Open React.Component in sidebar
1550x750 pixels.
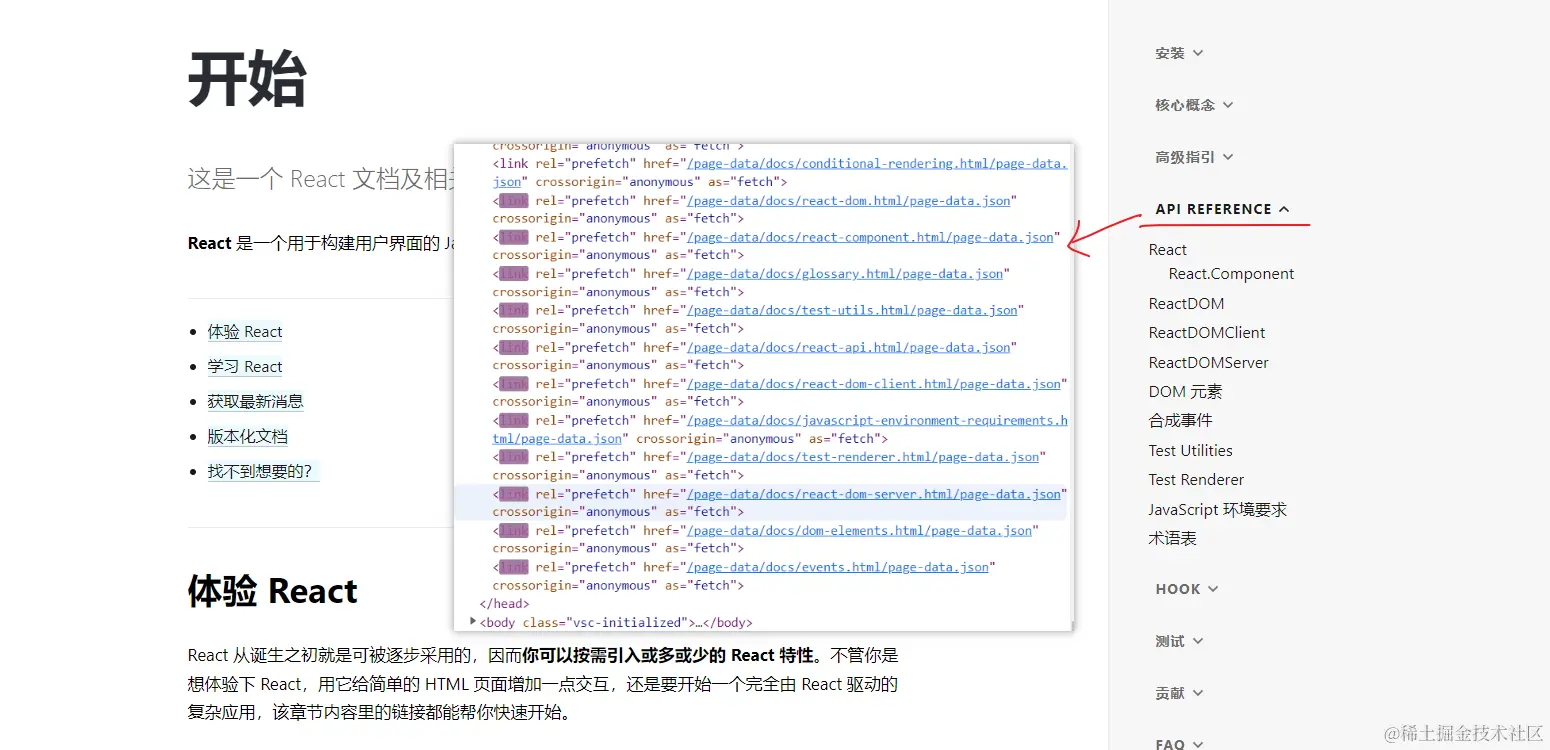click(x=1231, y=274)
